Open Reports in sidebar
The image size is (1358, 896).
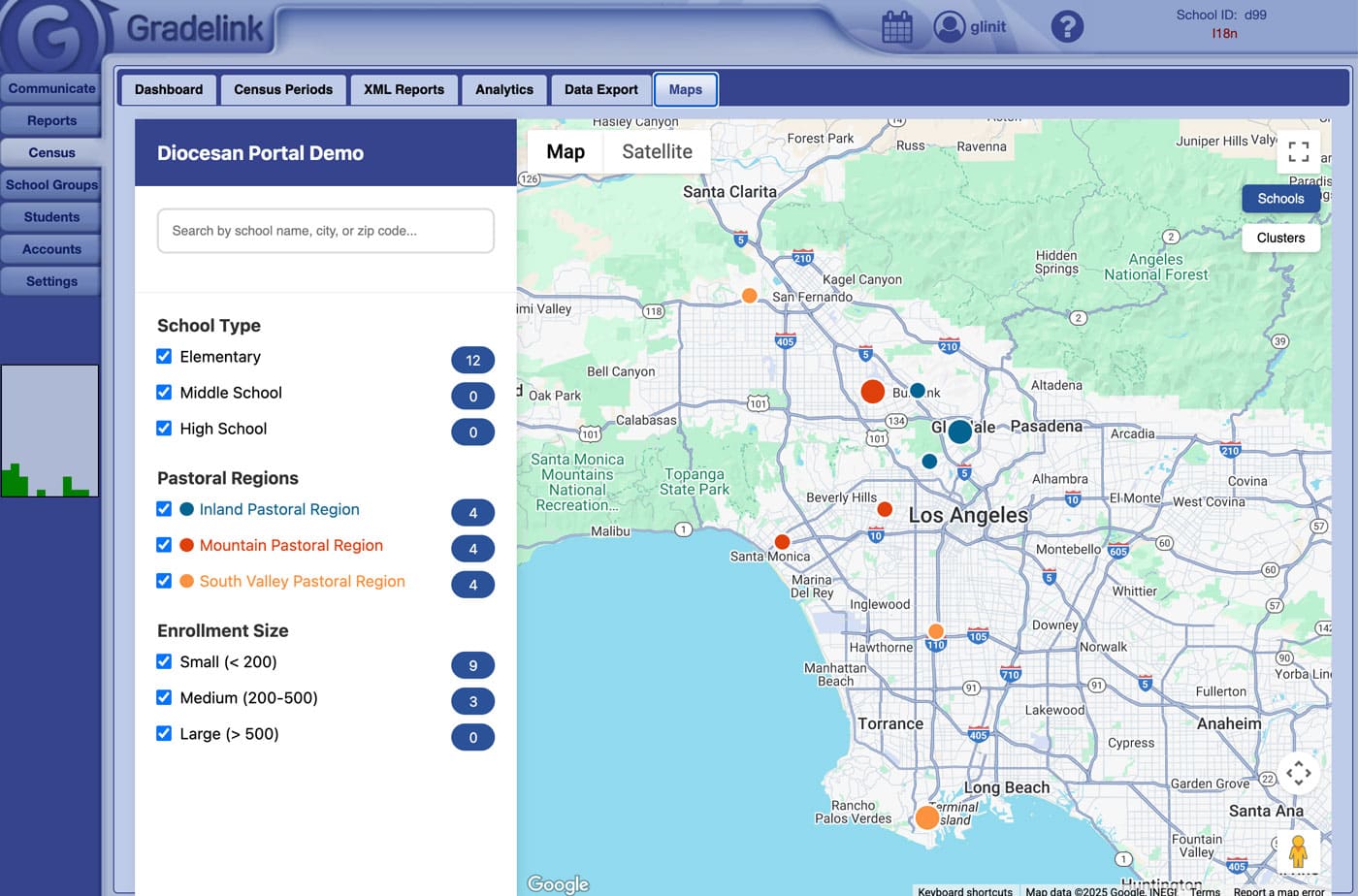click(x=51, y=120)
